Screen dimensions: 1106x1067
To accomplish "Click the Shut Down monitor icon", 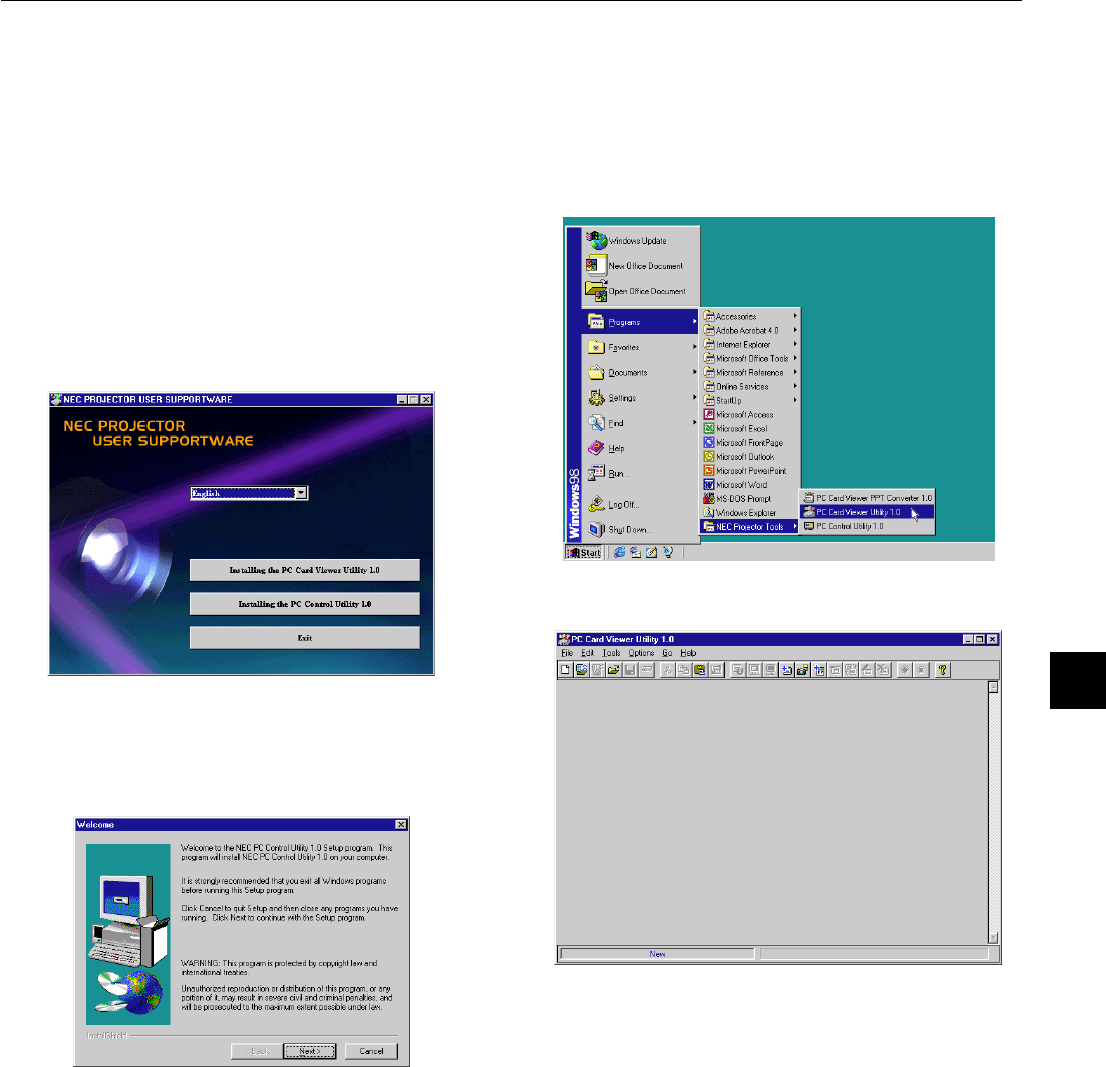I will [597, 530].
